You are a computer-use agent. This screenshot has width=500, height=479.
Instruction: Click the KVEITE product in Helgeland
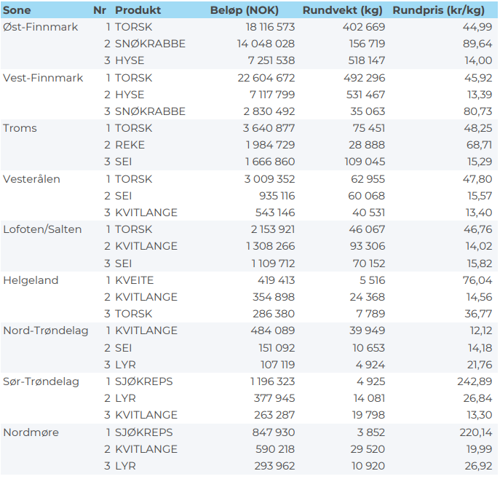134,280
